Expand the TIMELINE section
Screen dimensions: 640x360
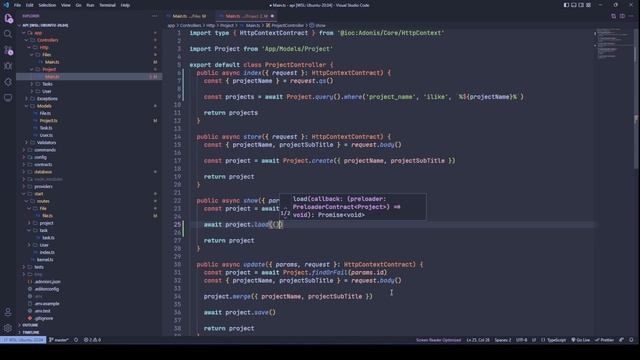click(31, 333)
